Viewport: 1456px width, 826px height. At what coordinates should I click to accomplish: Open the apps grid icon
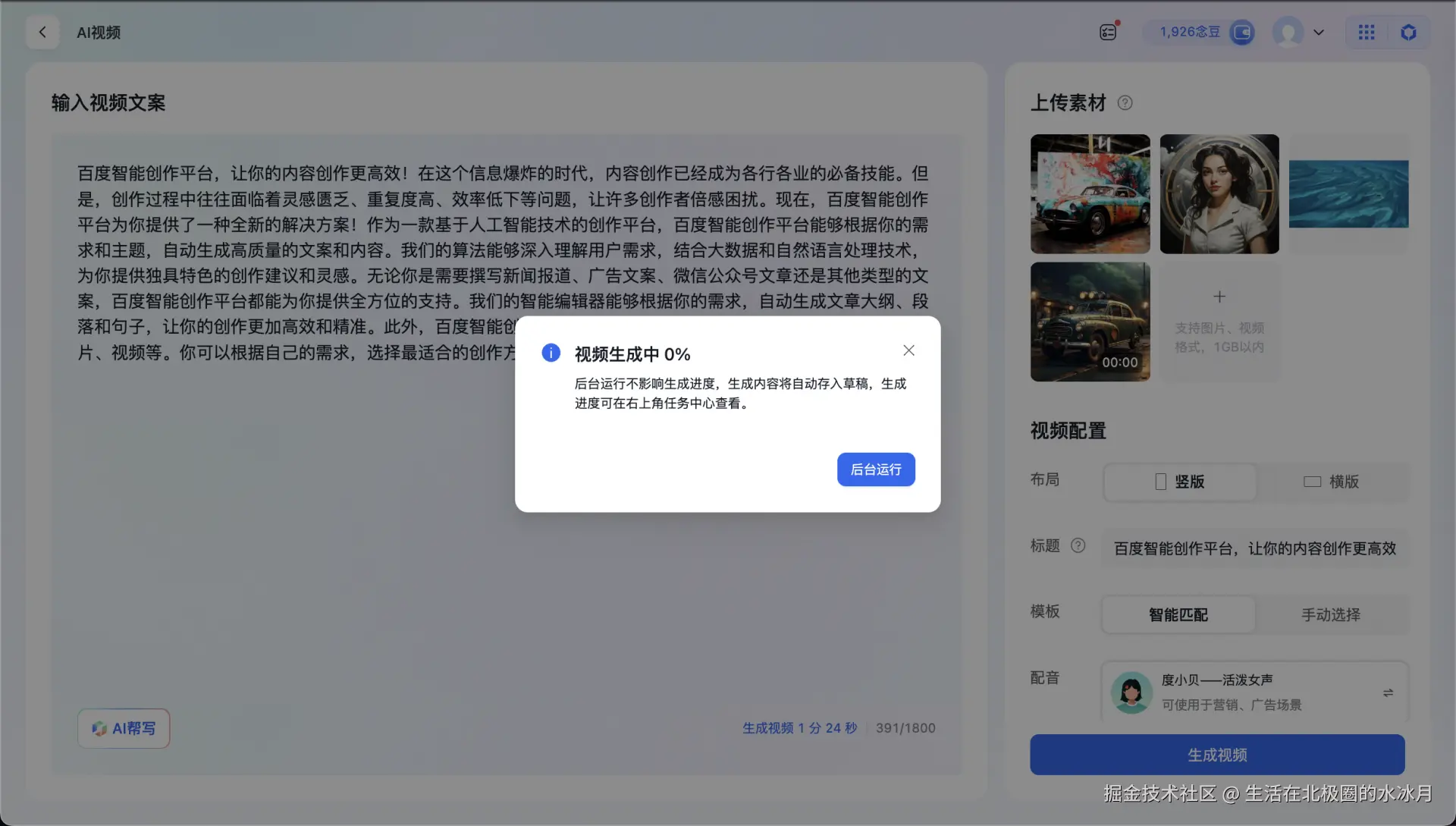(1367, 33)
